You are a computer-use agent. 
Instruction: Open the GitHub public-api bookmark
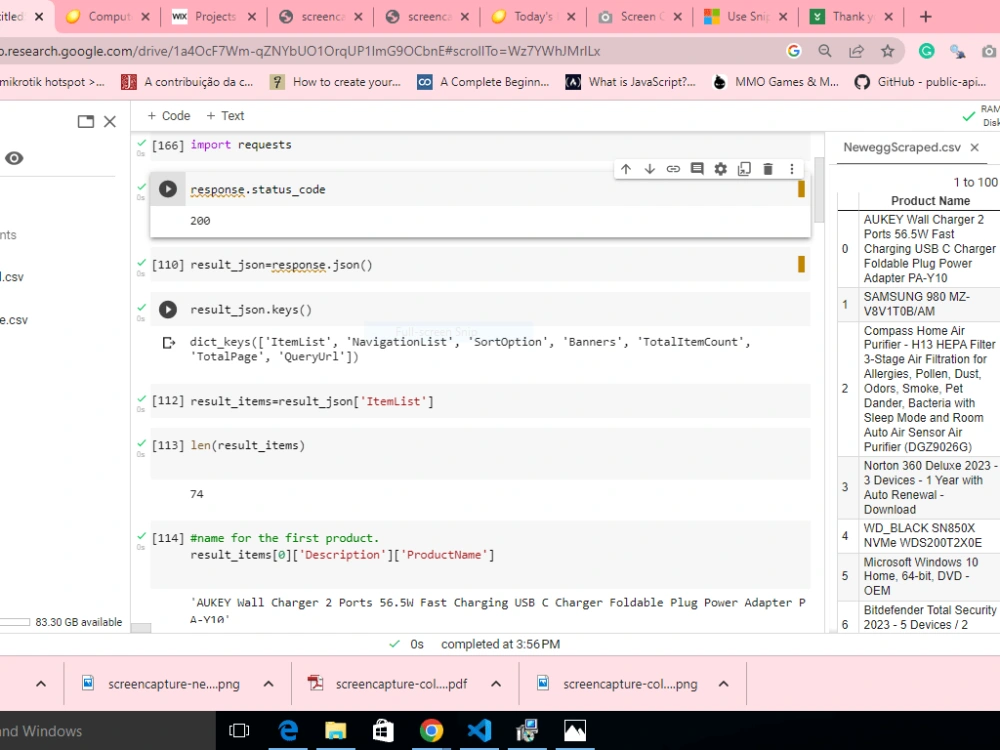920,82
